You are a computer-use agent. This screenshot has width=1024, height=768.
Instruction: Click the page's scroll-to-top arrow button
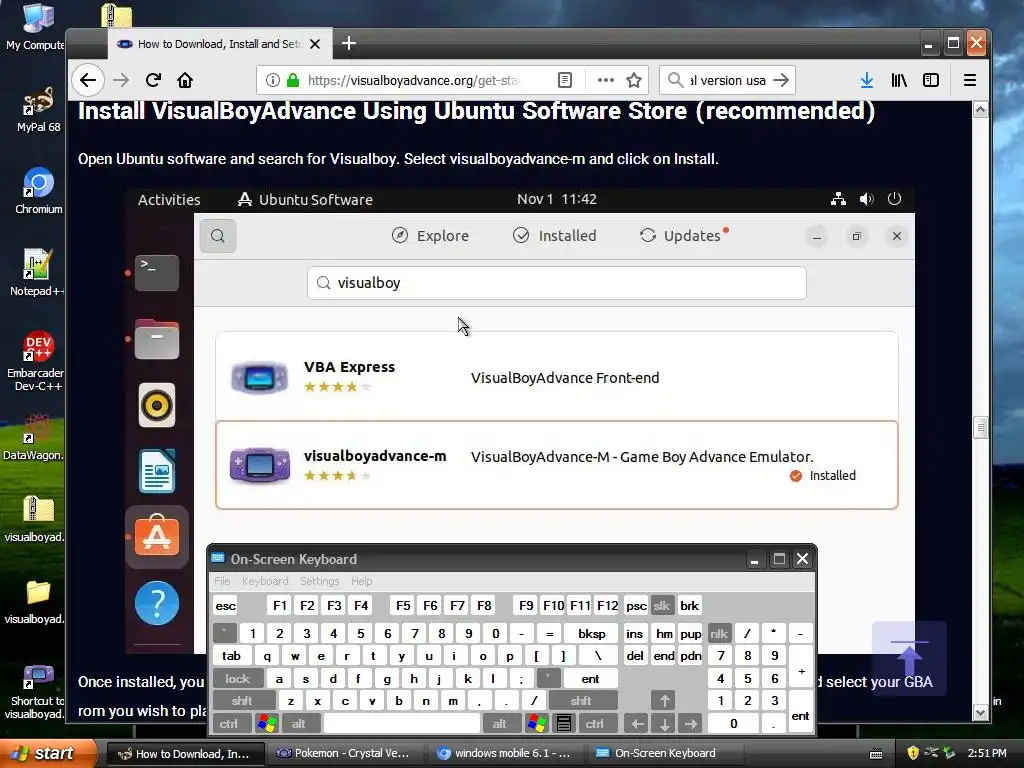[909, 658]
